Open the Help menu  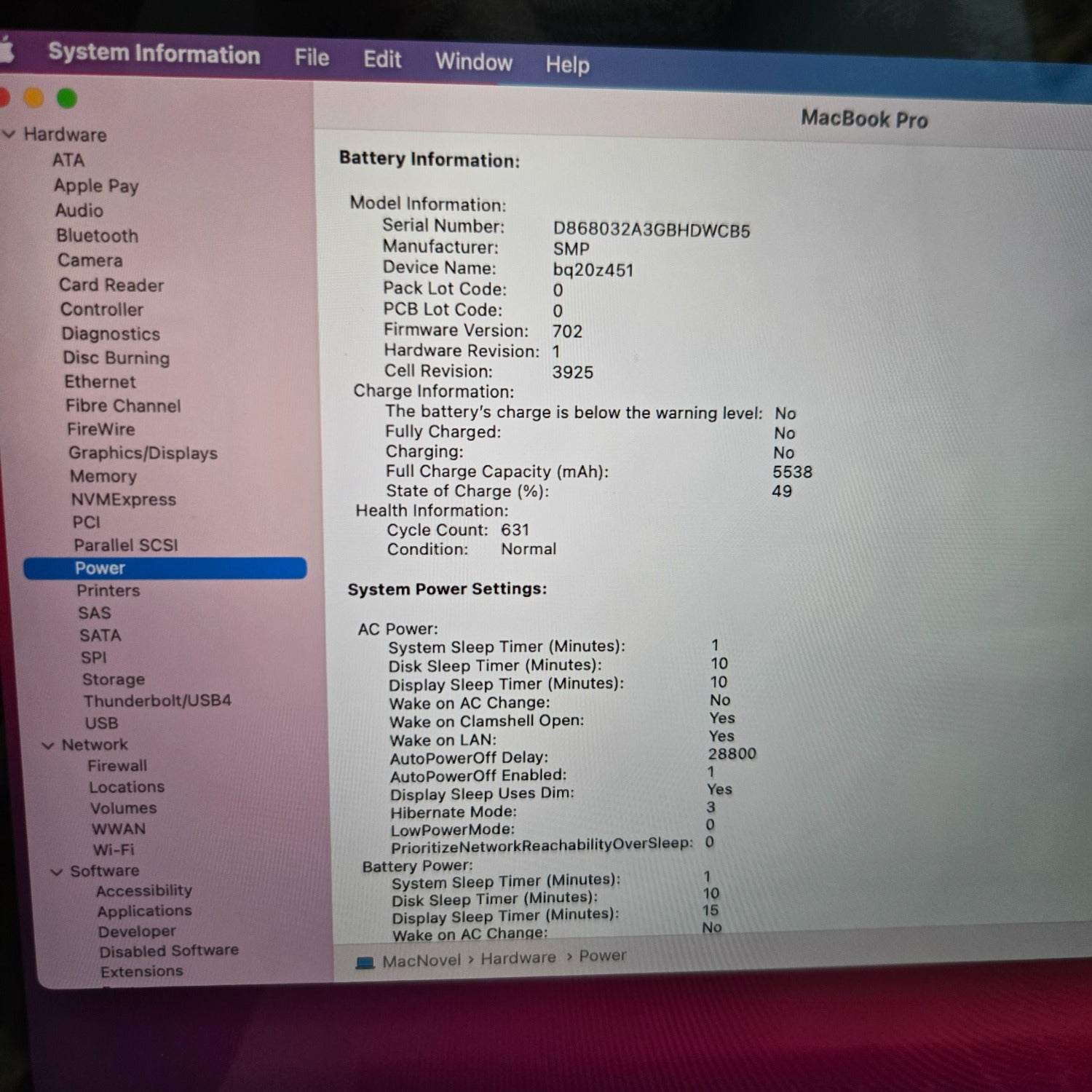coord(568,65)
